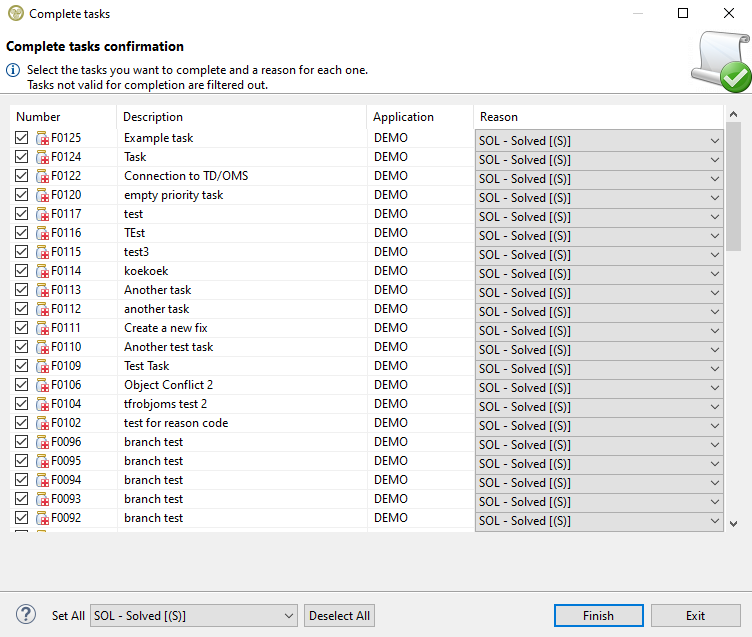Click the task icon next to F0109
Image resolution: width=752 pixels, height=637 pixels.
(43, 366)
